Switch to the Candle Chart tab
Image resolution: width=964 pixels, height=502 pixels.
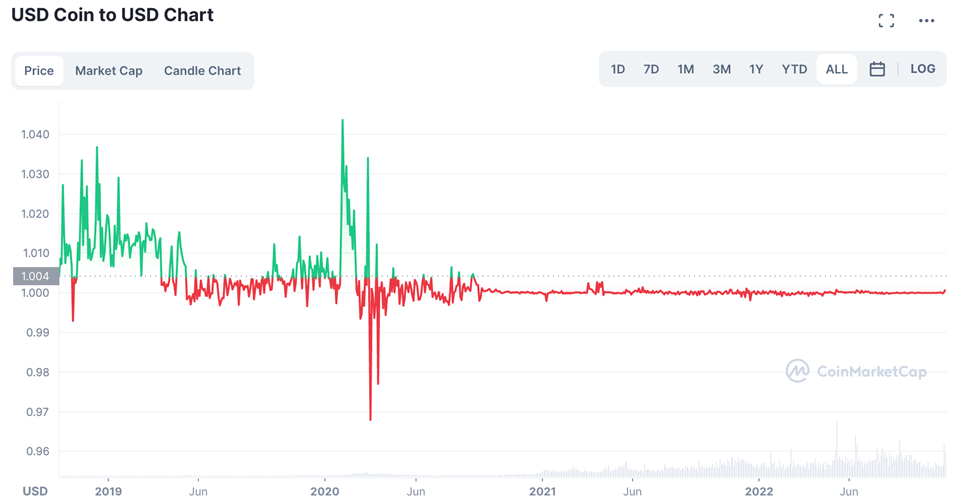pyautogui.click(x=202, y=71)
